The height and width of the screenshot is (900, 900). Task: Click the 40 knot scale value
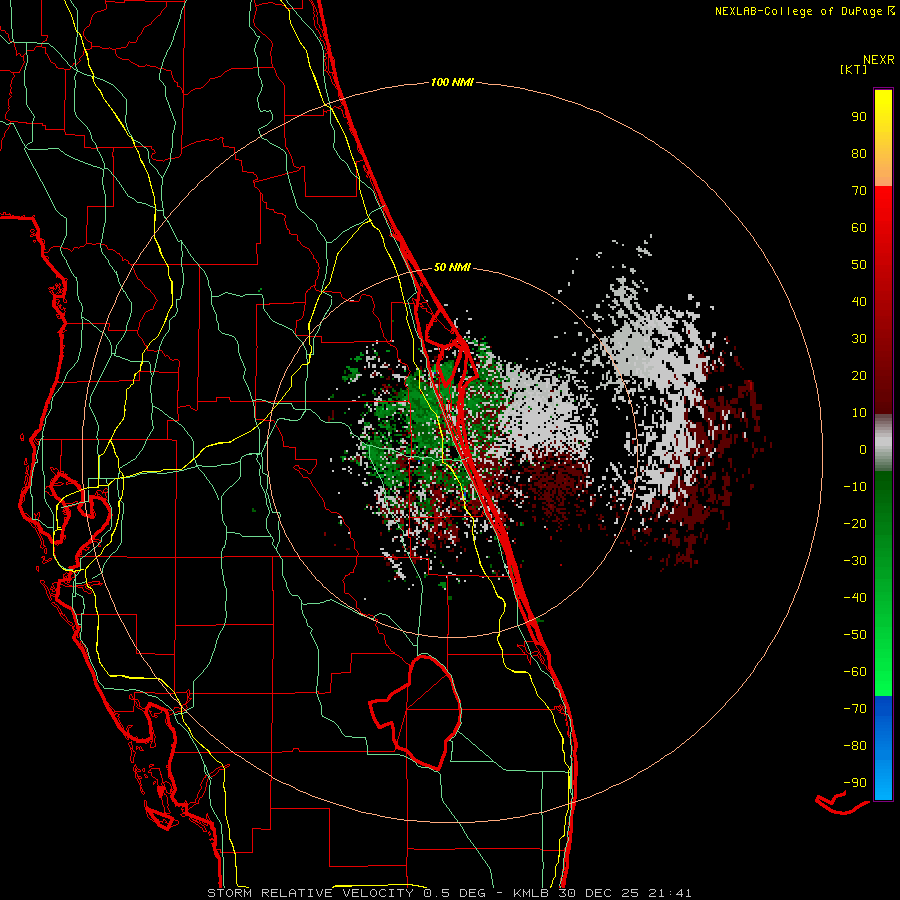click(x=859, y=301)
